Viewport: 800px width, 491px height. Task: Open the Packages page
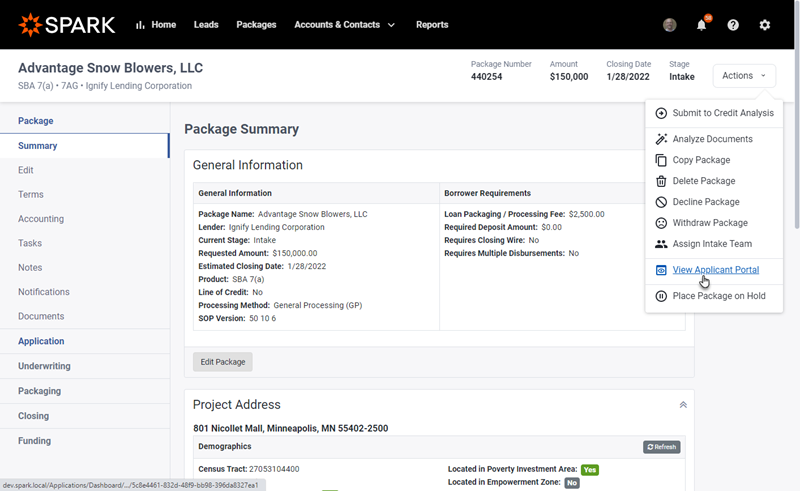[x=256, y=24]
